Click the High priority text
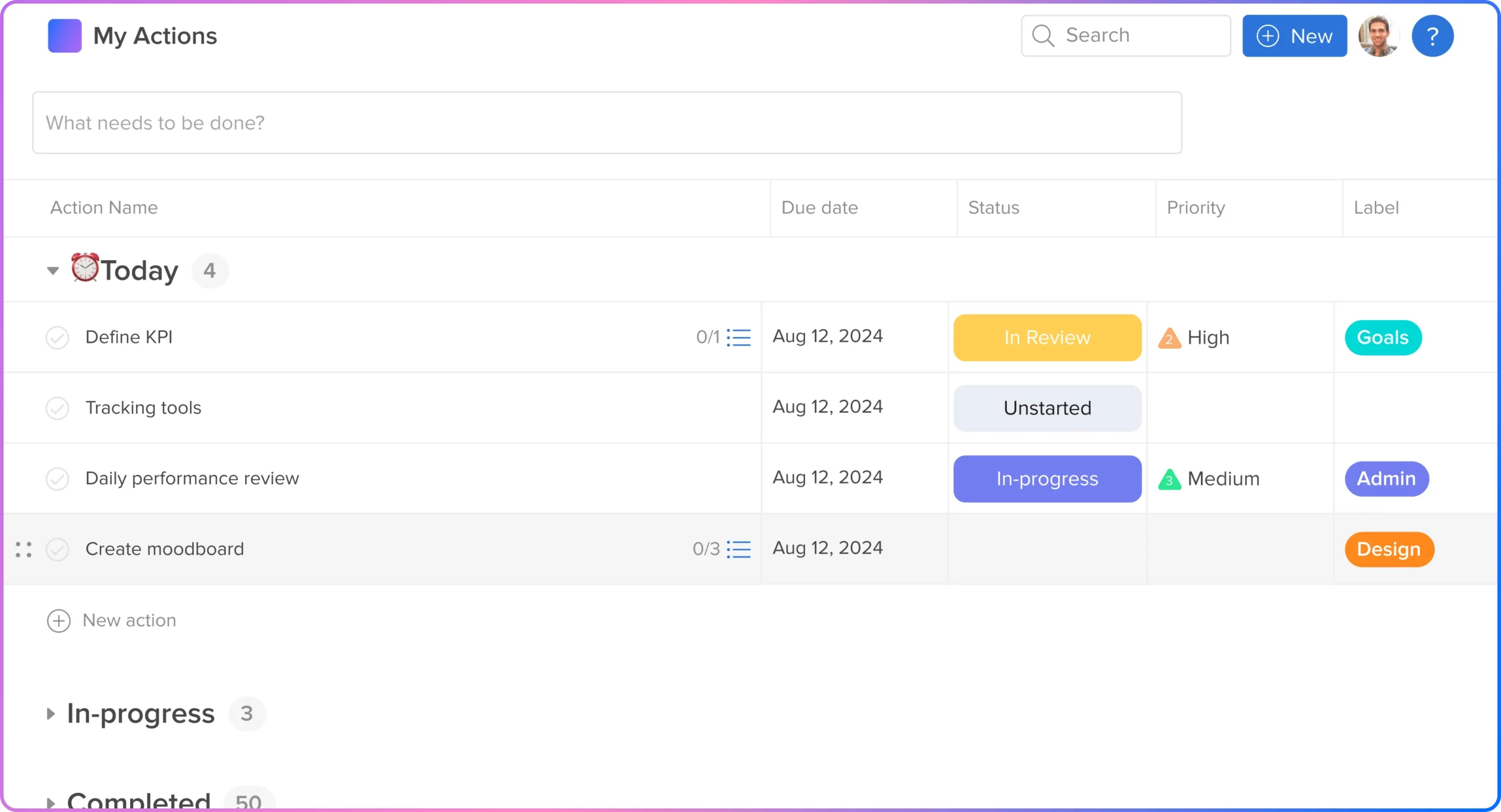 tap(1208, 338)
